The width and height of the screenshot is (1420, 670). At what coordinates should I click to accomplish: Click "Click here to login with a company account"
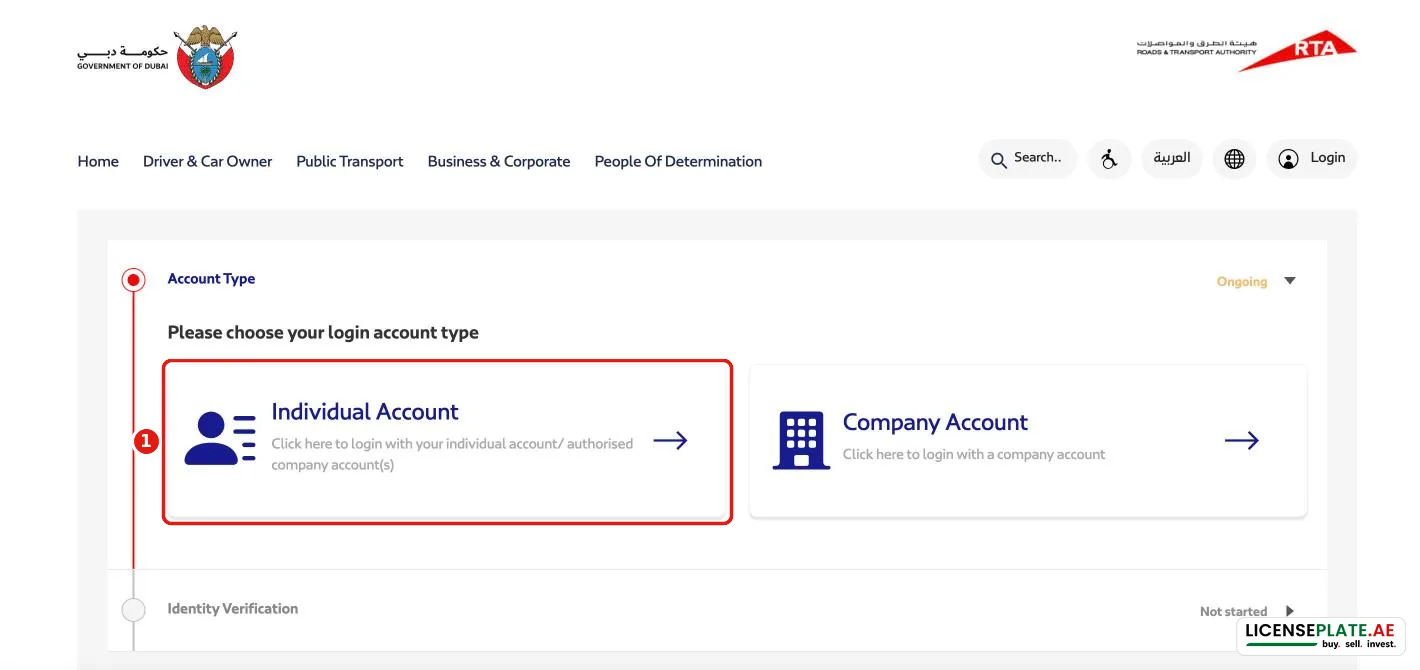coord(974,454)
